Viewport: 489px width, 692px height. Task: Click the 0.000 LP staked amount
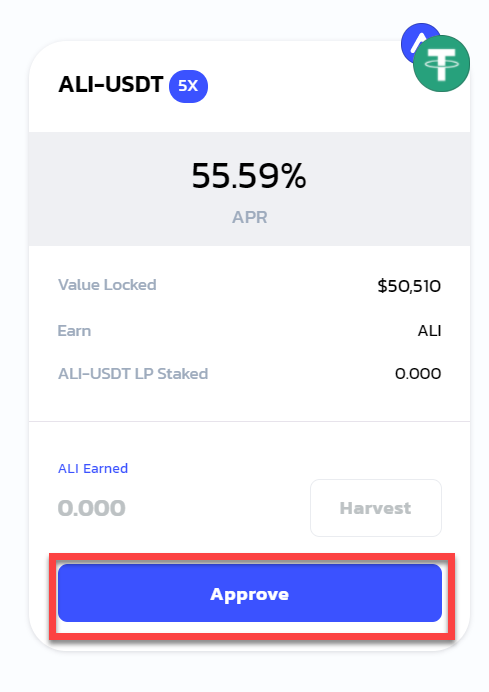418,374
